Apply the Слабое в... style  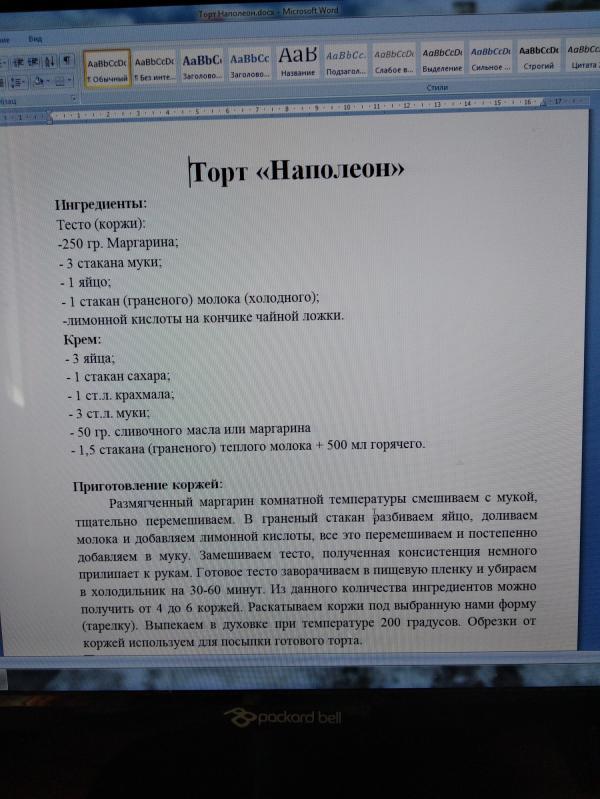[x=394, y=61]
